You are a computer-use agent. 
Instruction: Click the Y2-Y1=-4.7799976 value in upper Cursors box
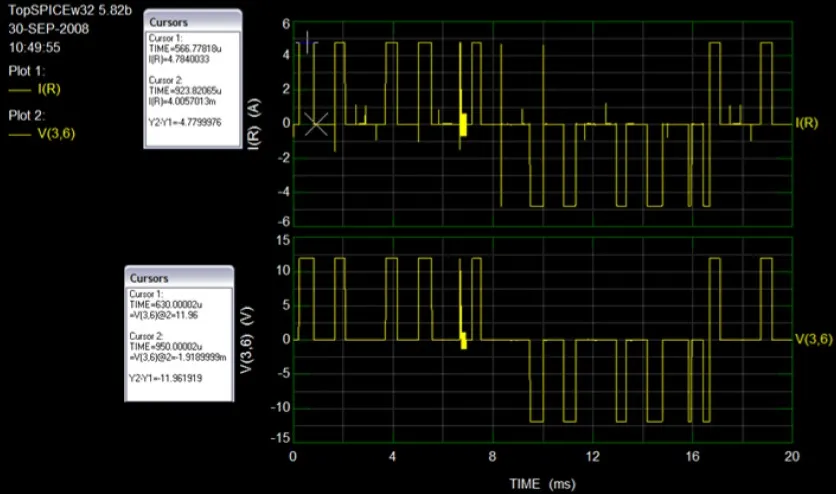tap(184, 123)
